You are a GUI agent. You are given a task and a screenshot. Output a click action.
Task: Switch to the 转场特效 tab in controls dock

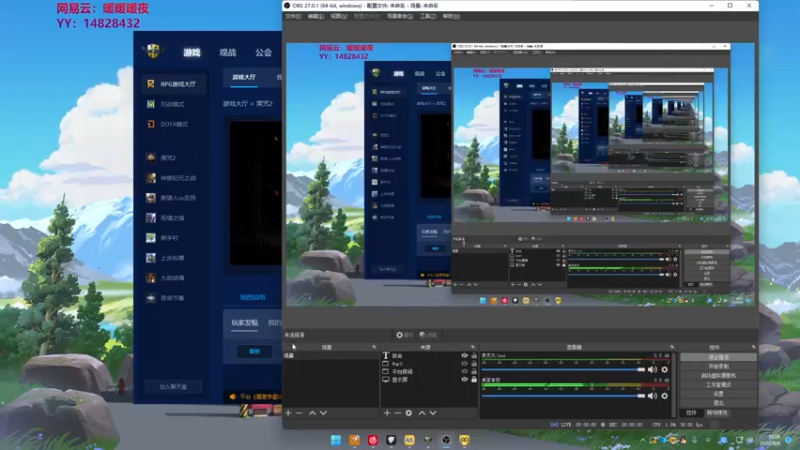(x=717, y=413)
